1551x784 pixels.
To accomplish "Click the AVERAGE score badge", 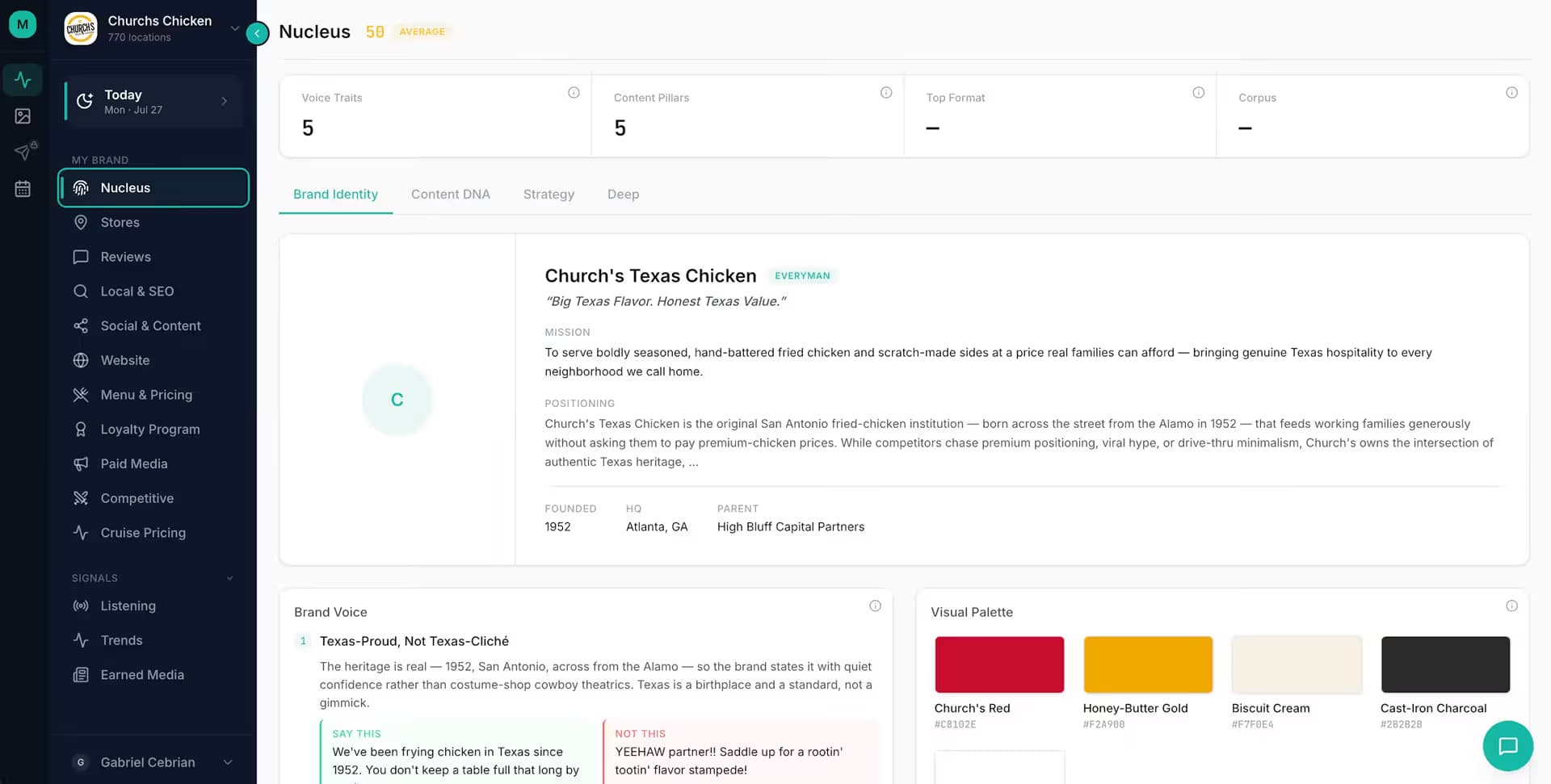I will point(422,31).
